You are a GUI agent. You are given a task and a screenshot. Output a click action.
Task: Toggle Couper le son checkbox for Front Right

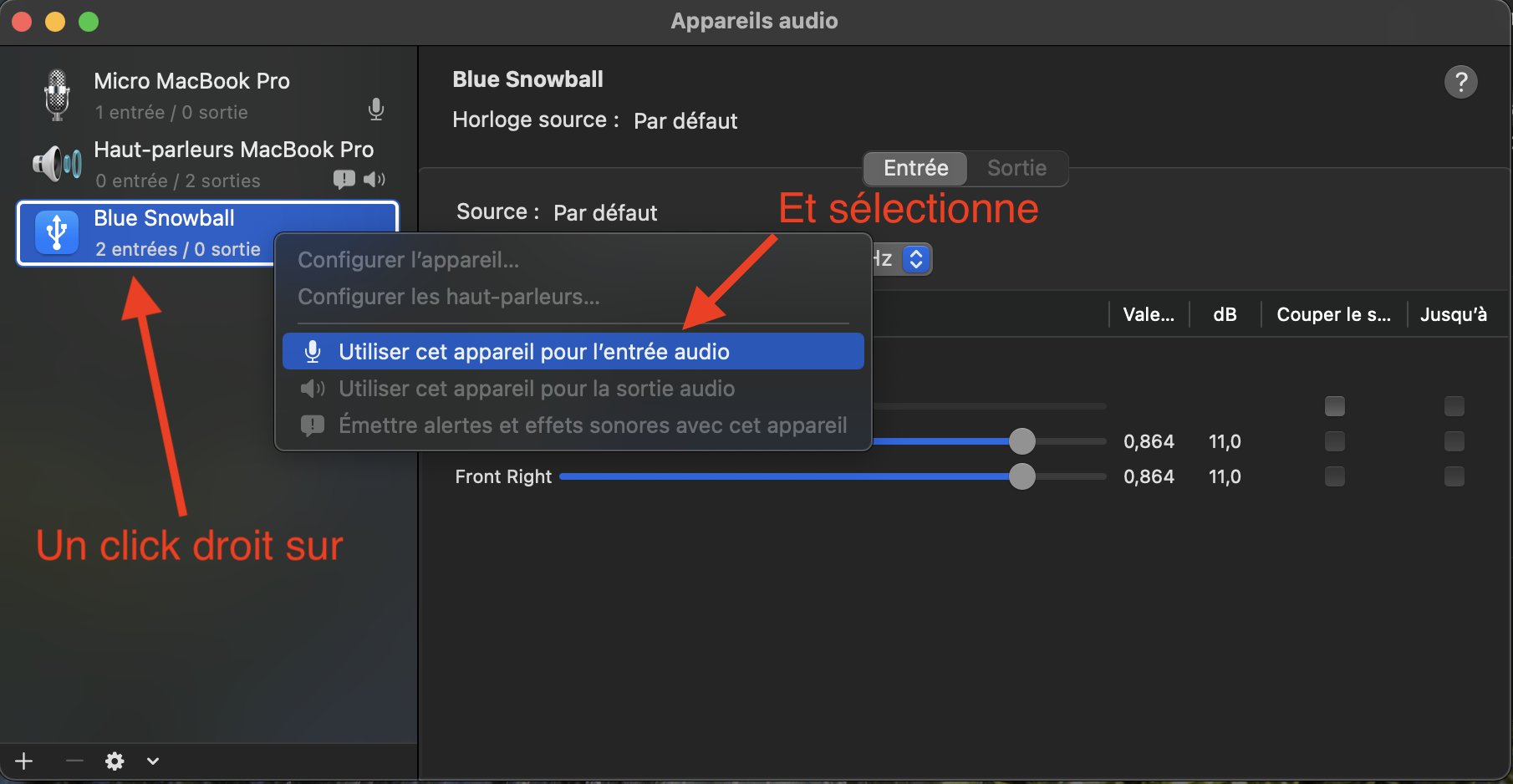1335,476
